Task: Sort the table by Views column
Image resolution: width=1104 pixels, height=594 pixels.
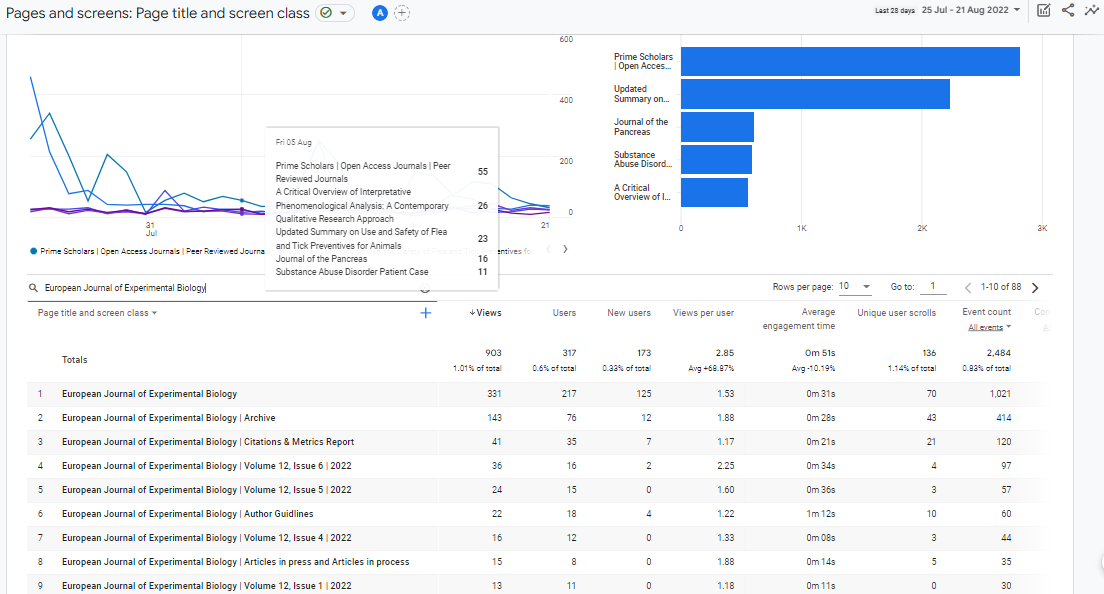Action: point(486,313)
